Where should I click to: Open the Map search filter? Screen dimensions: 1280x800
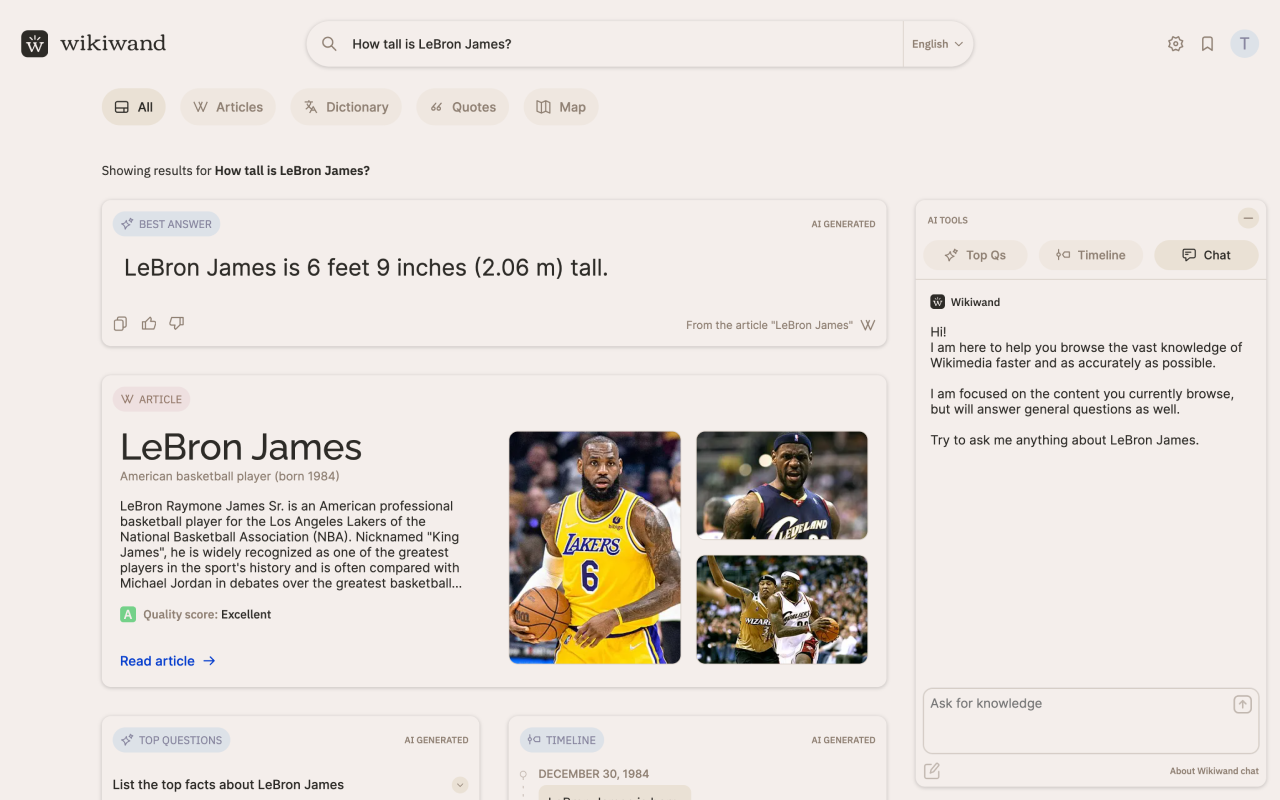(560, 106)
